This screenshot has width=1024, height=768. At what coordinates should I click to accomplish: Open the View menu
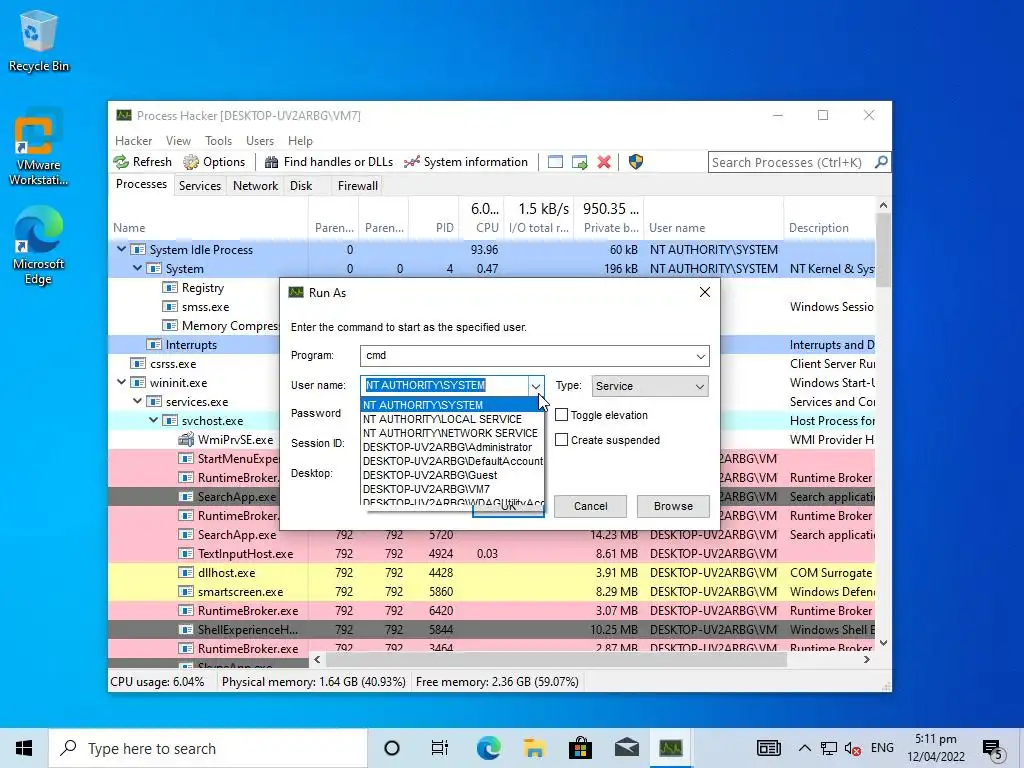[178, 141]
